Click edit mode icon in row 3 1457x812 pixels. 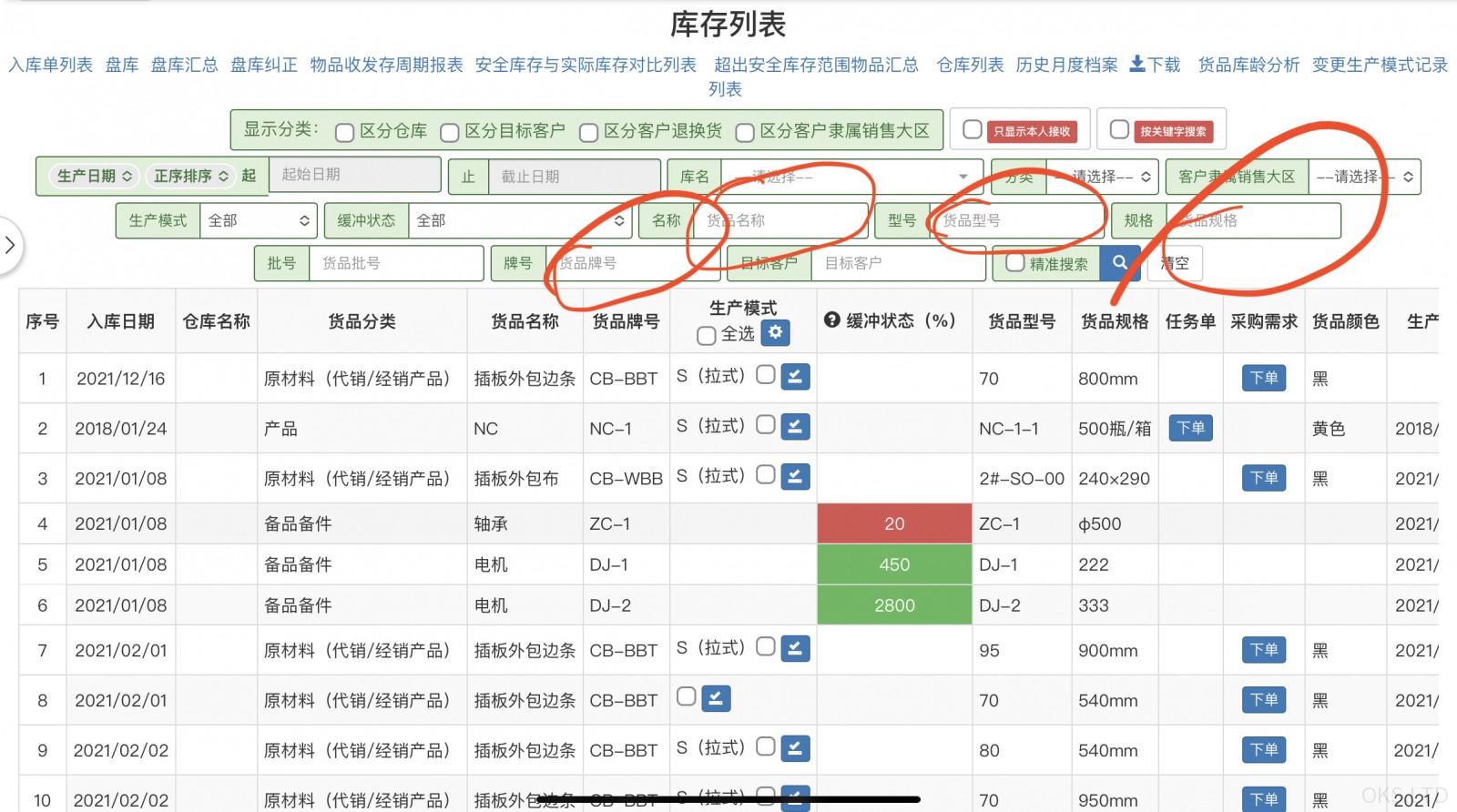click(795, 477)
